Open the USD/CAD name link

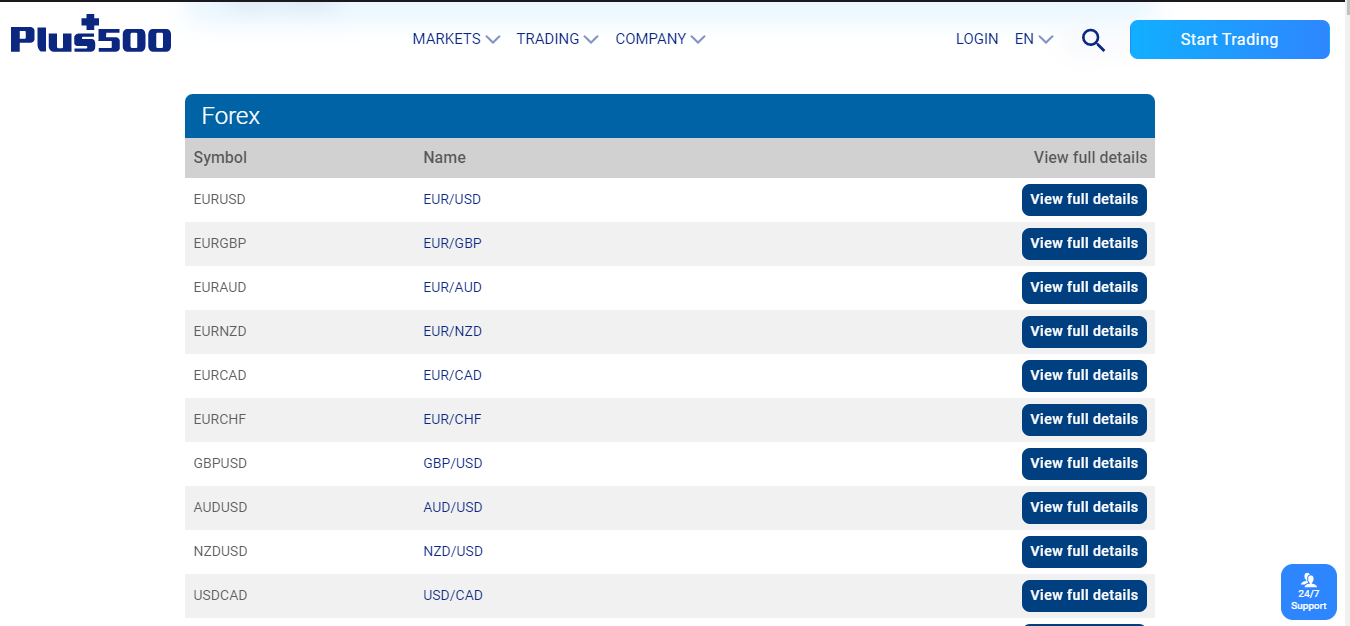453,595
